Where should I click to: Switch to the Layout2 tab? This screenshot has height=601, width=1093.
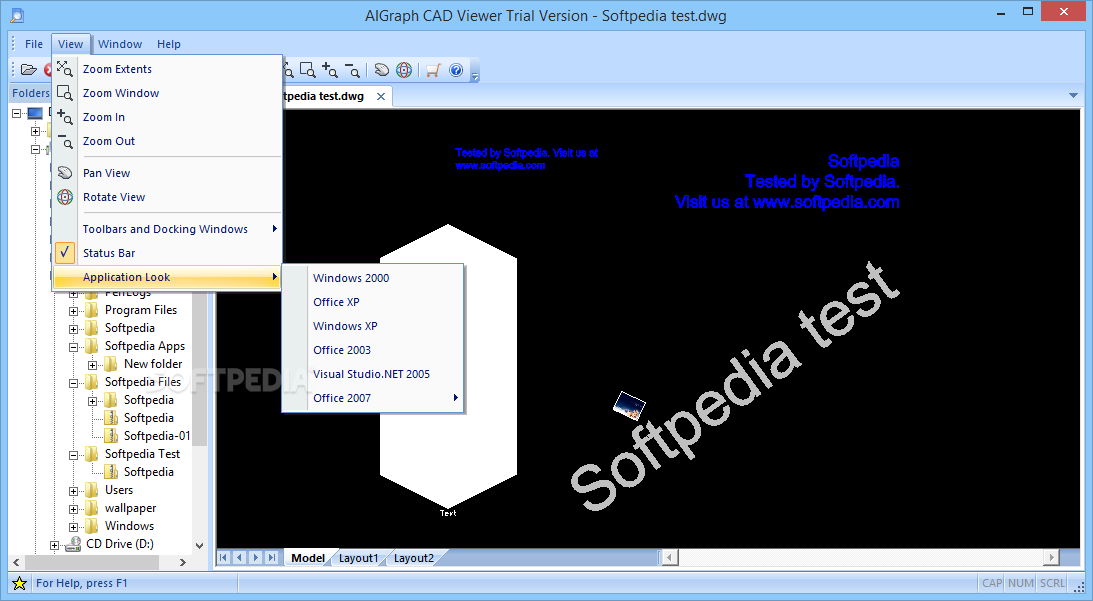pyautogui.click(x=413, y=558)
